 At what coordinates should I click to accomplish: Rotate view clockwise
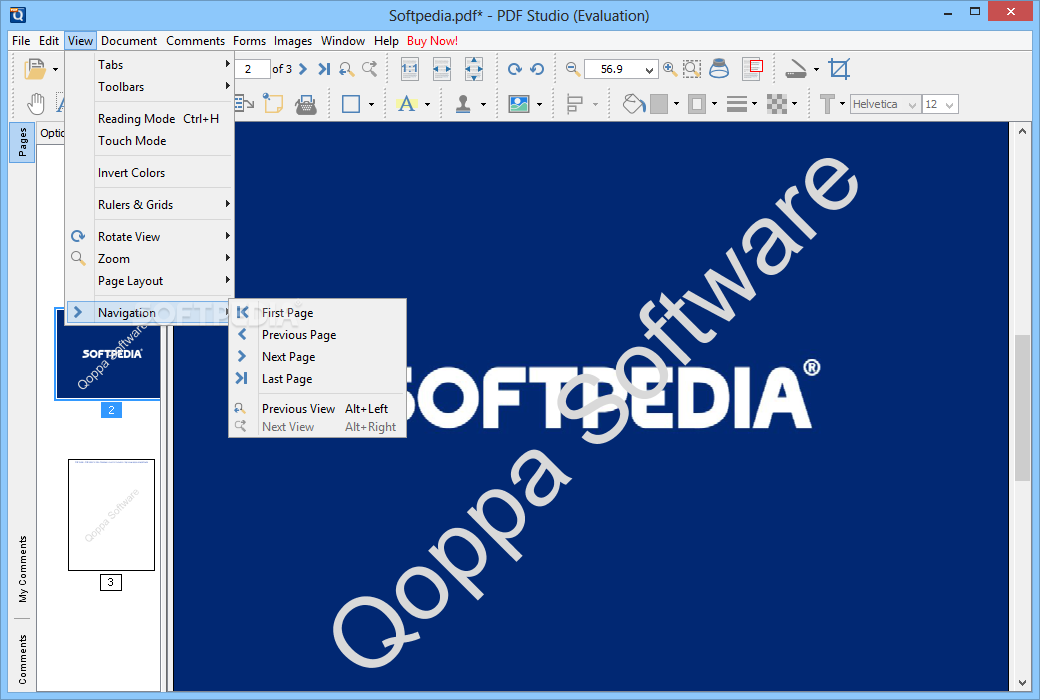click(x=515, y=69)
